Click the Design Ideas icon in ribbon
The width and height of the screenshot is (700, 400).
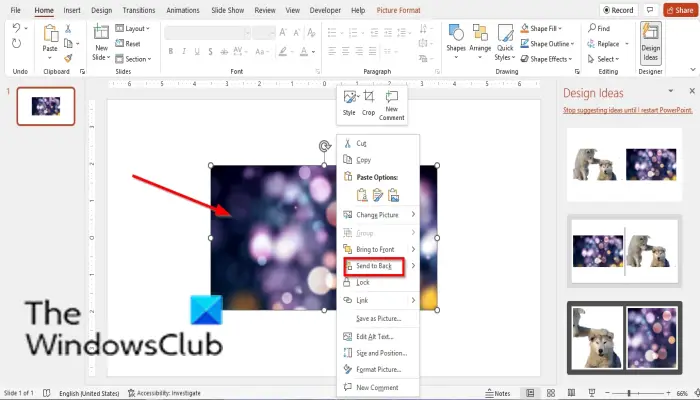pyautogui.click(x=650, y=33)
